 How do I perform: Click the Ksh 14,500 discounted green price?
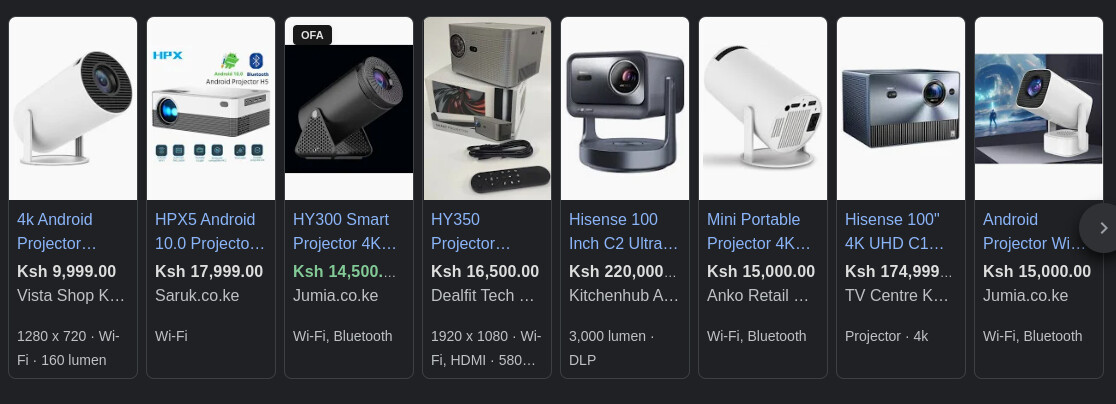point(344,272)
